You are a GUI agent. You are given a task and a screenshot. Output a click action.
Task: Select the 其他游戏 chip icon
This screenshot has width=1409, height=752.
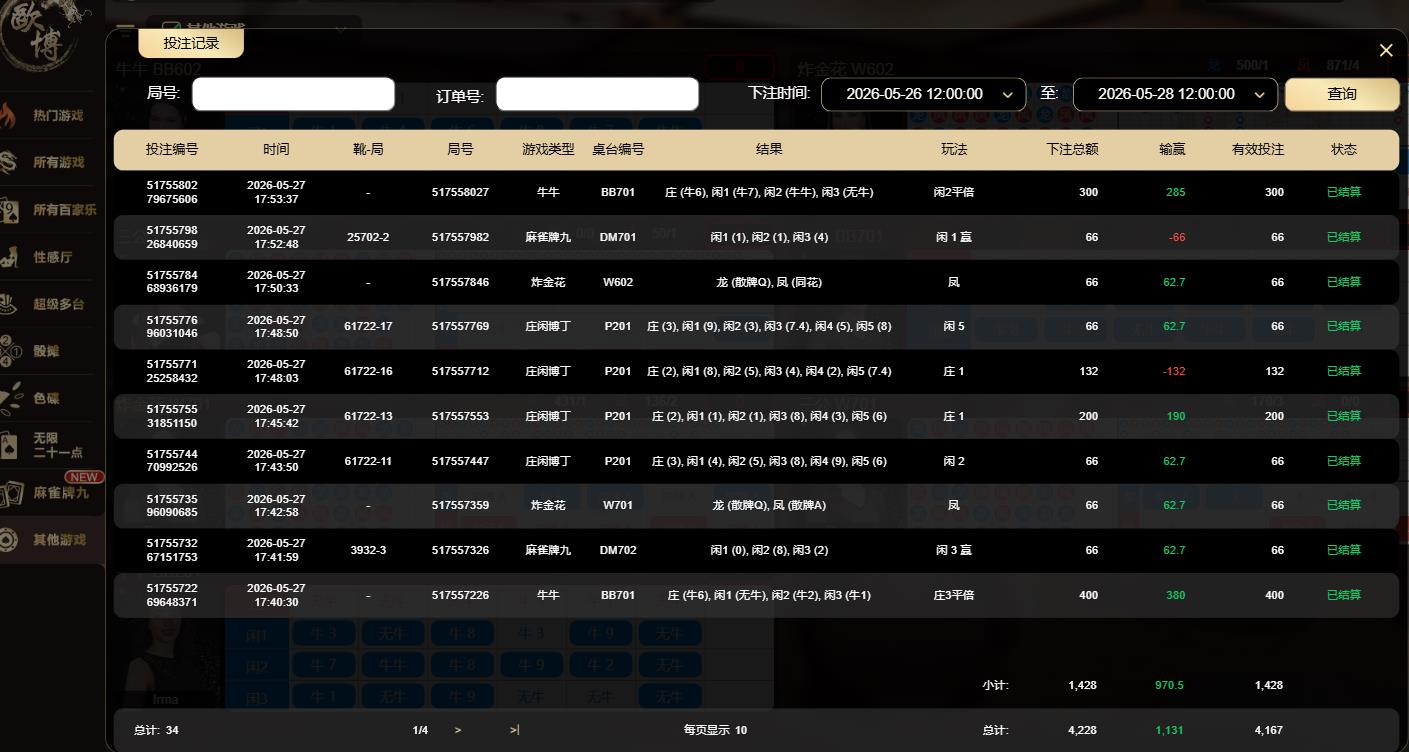(9, 540)
